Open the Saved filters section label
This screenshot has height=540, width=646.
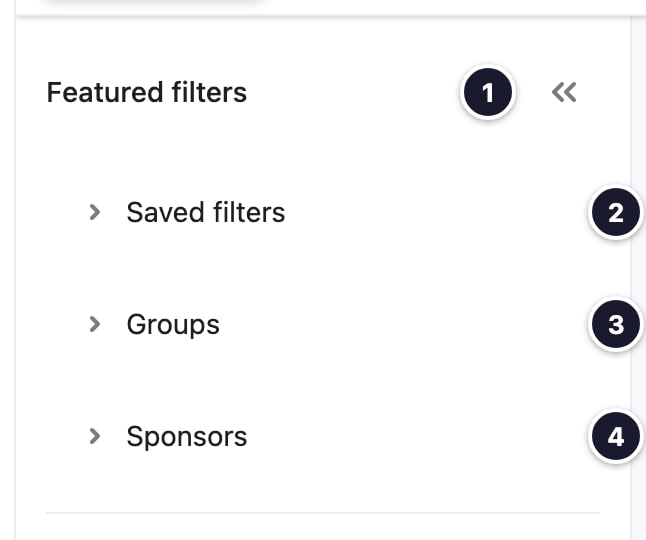pyautogui.click(x=206, y=213)
